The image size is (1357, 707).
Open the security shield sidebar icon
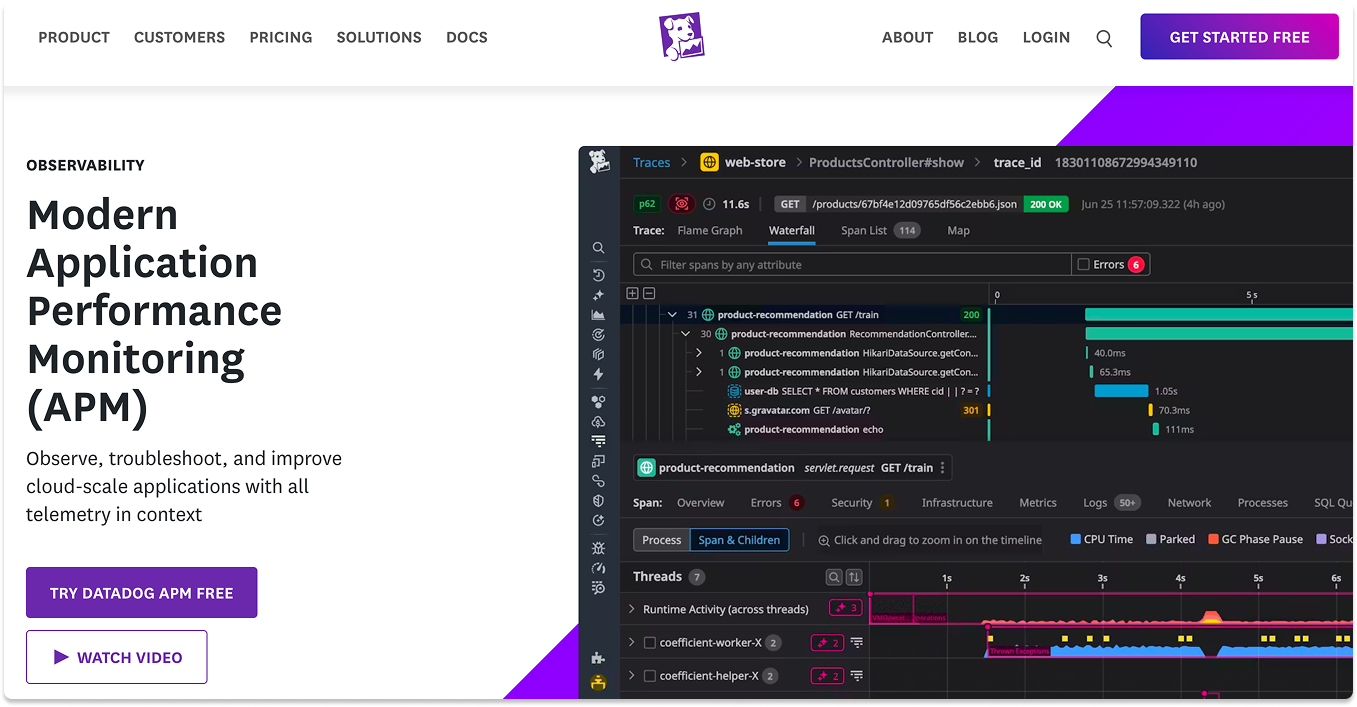coord(598,500)
